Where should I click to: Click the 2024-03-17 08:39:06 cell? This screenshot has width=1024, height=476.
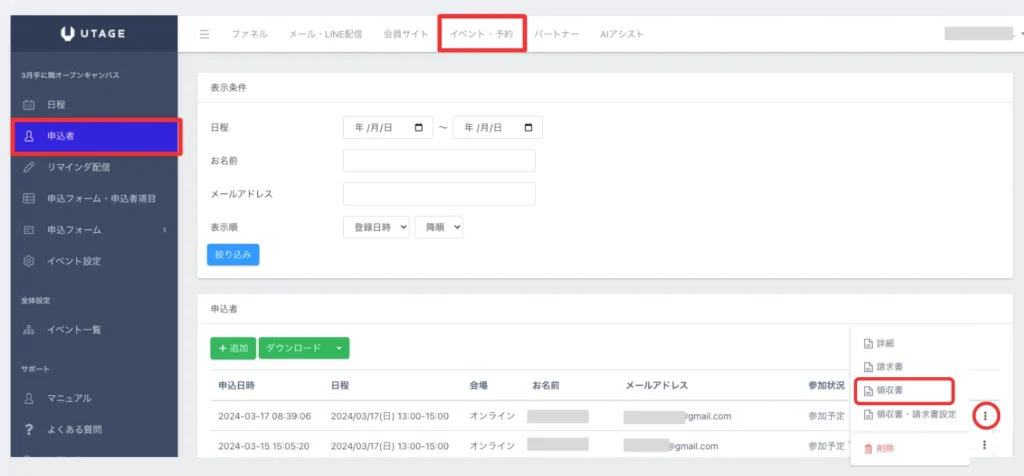click(x=264, y=416)
